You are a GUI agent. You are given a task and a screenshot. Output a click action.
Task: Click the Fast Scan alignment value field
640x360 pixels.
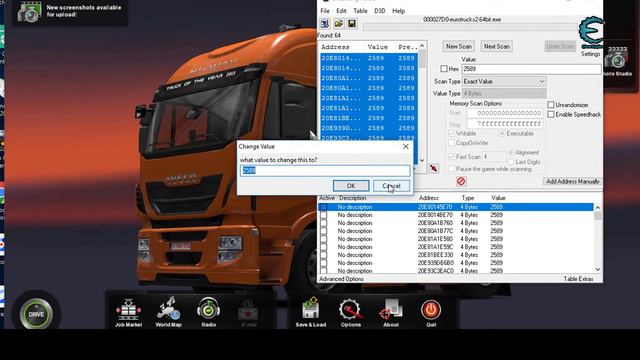(x=494, y=157)
